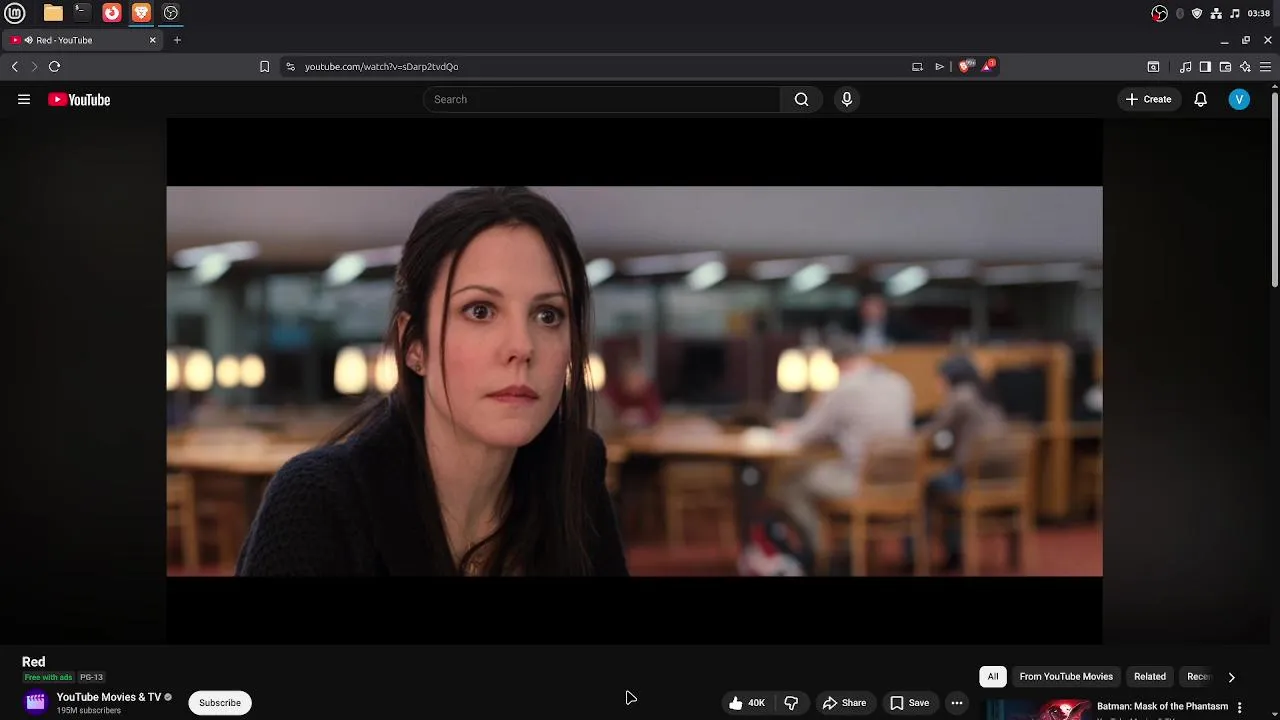The width and height of the screenshot is (1280, 720).
Task: Open the Files folder from the panel
Action: tap(53, 13)
